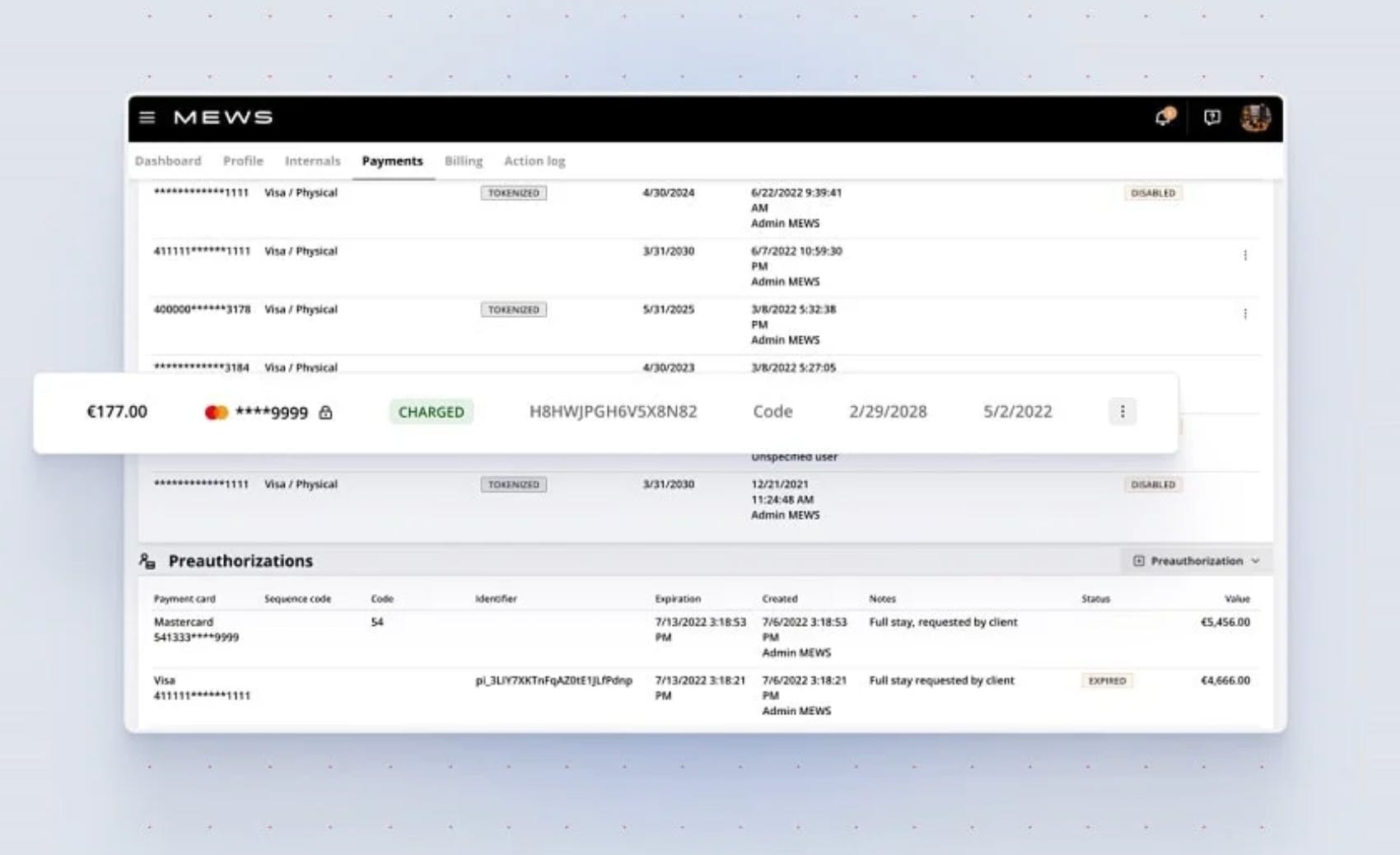Open the hamburger navigation menu
Screen dimensions: 1400x855
pyautogui.click(x=147, y=117)
